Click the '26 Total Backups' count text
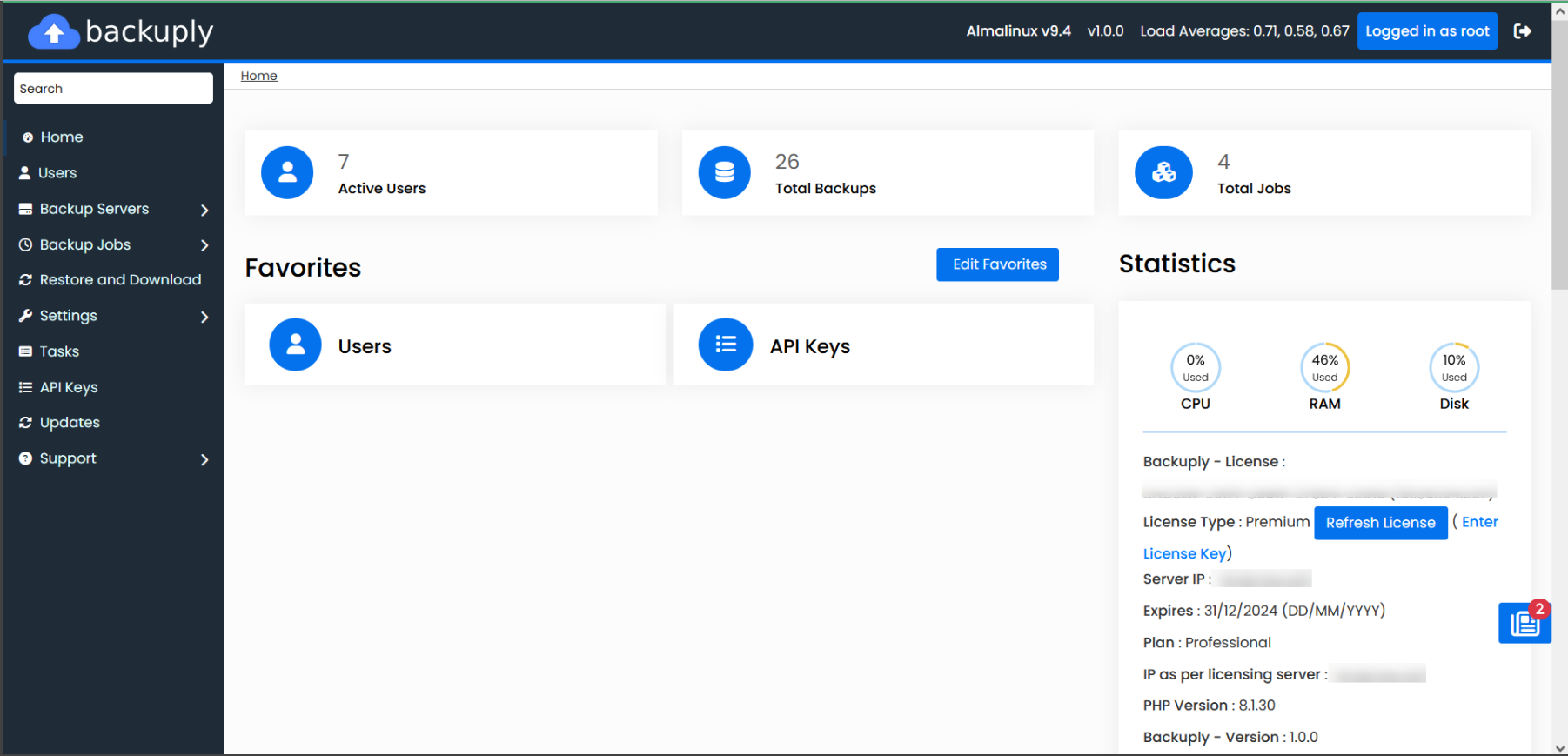Screen dimensions: 1568x756 [825, 174]
